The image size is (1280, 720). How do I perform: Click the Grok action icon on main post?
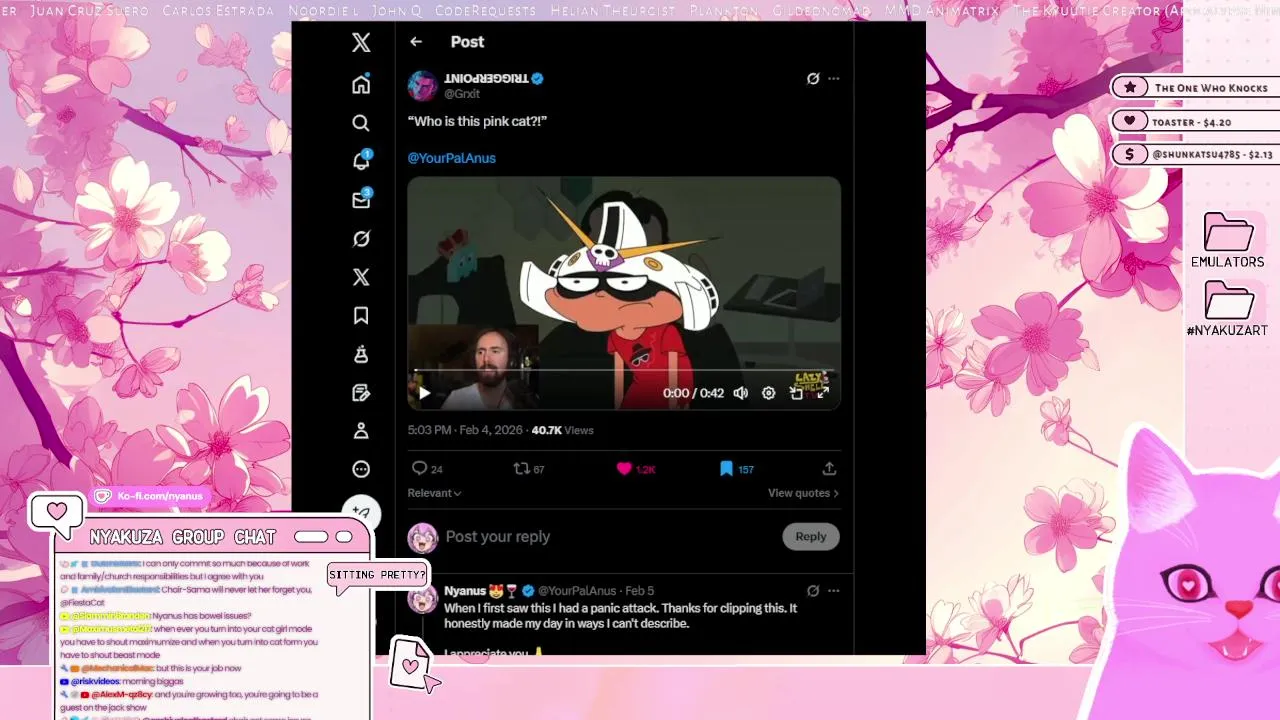point(813,78)
